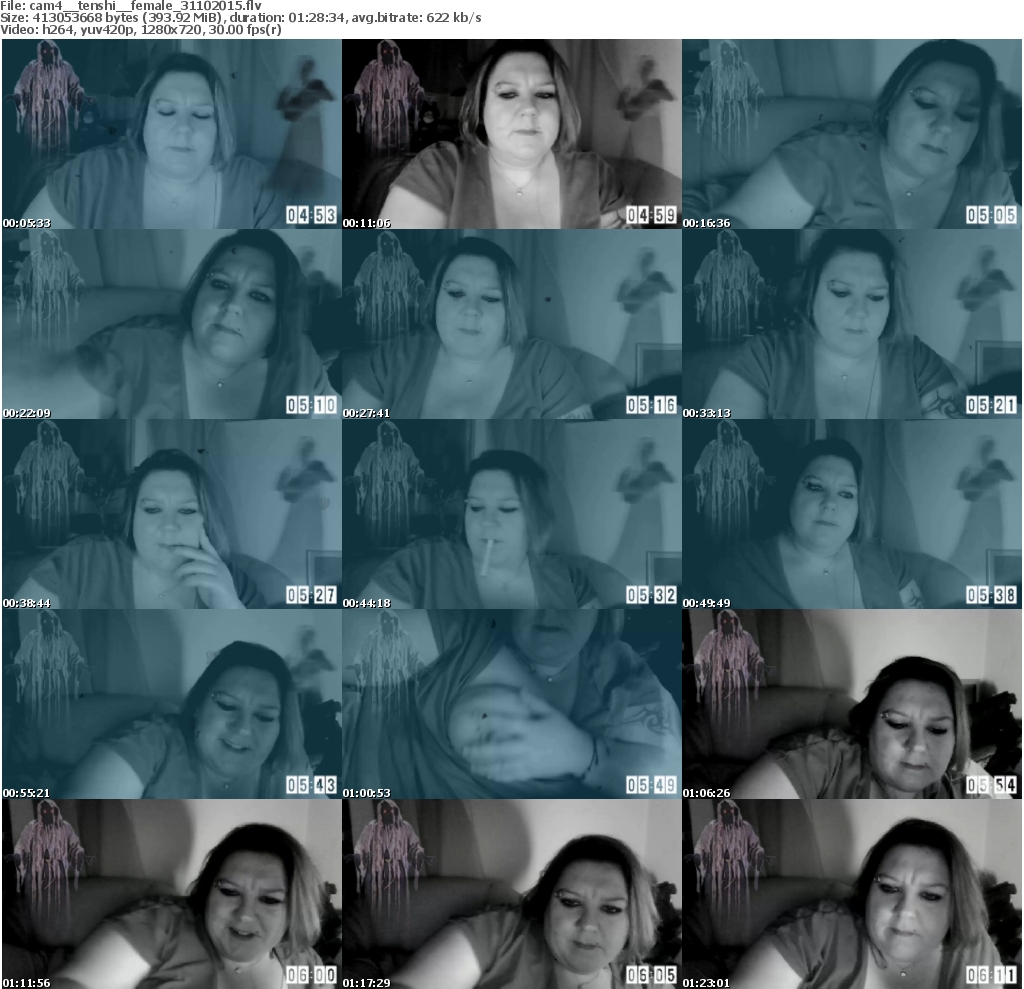
Task: Click the clock overlay reading 06:11
Action: 992,975
